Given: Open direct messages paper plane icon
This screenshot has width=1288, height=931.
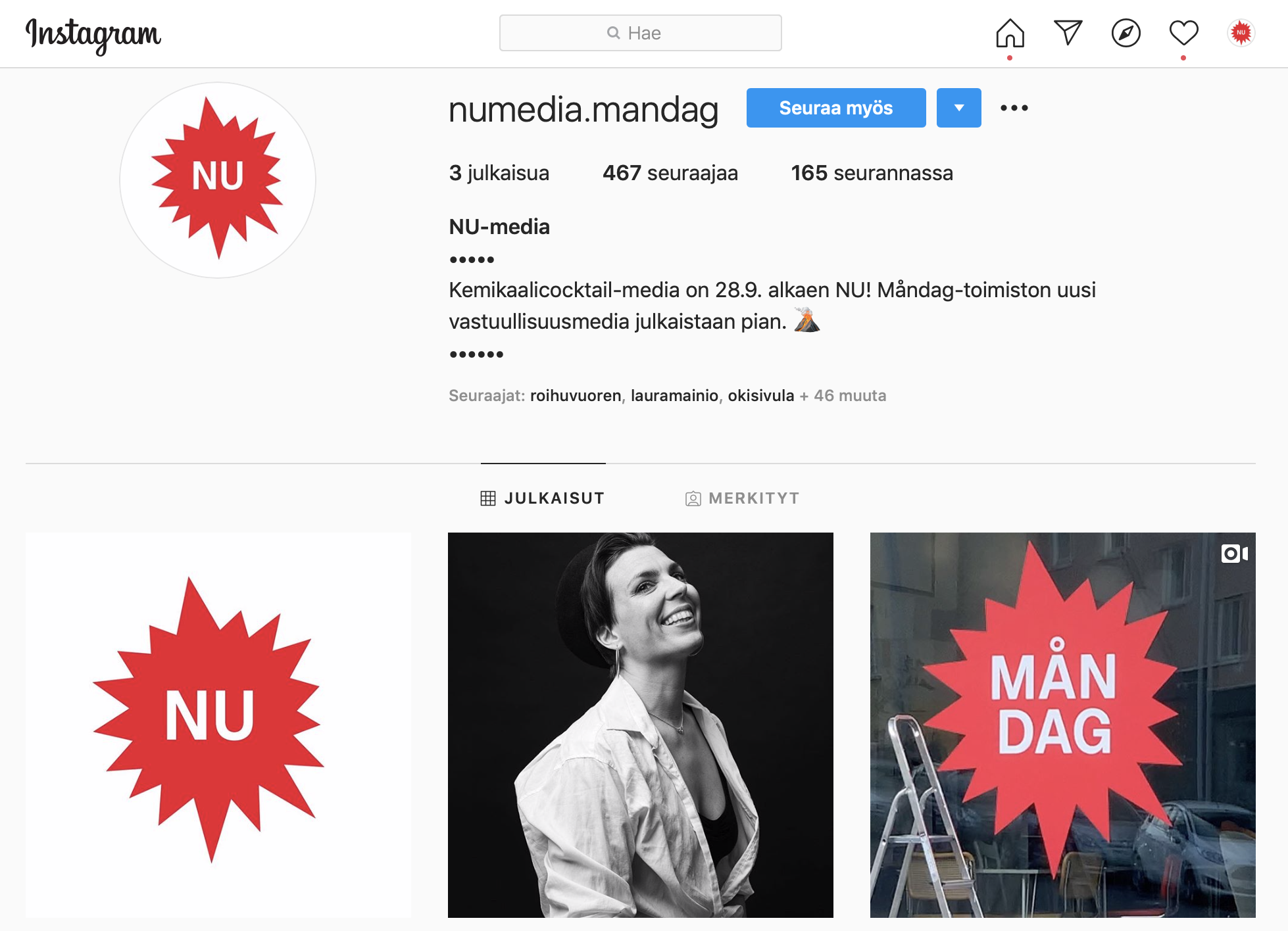Looking at the screenshot, I should click(1068, 33).
